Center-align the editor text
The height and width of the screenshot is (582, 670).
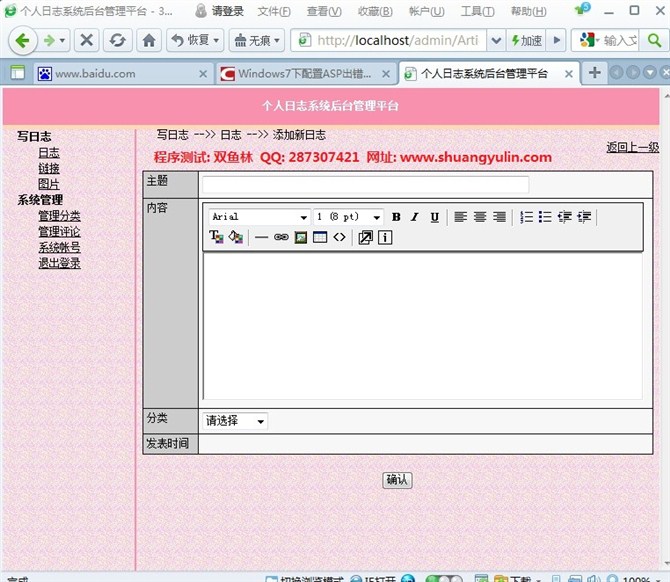point(480,217)
